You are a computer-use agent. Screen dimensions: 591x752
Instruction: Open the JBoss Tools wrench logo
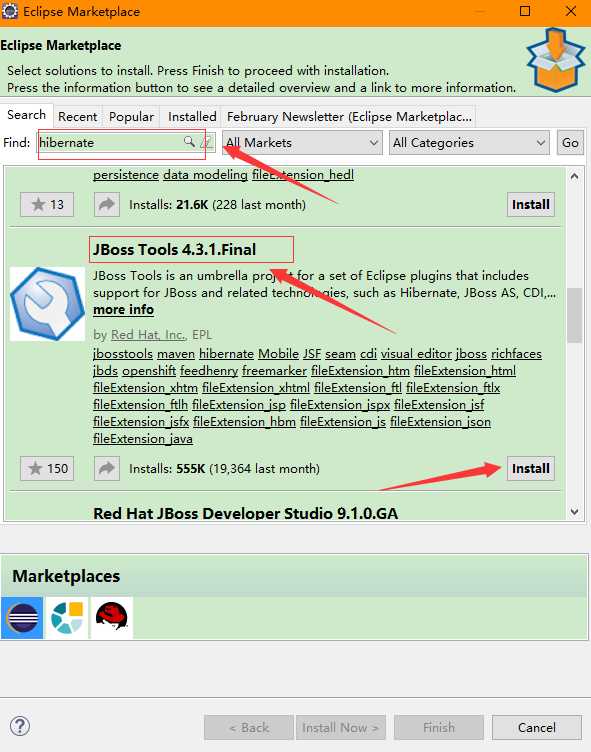(x=47, y=304)
